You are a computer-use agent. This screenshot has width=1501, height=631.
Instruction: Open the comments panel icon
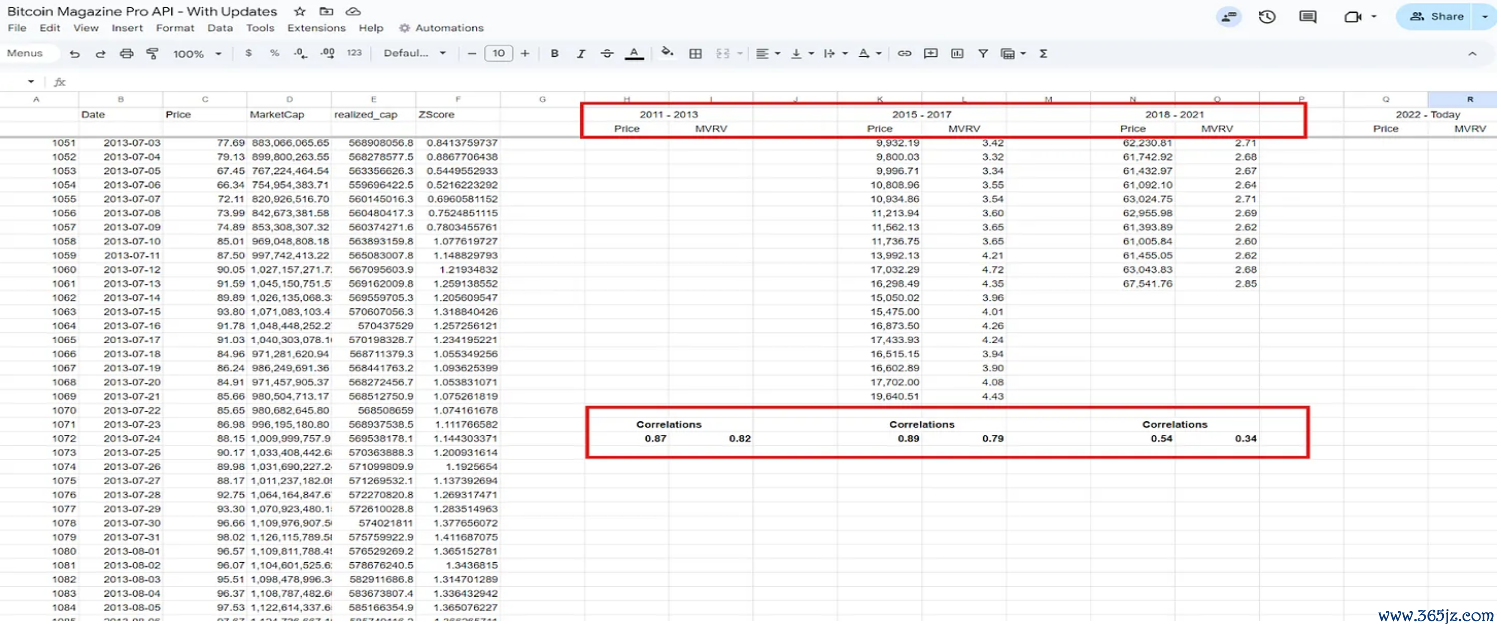(x=1308, y=16)
